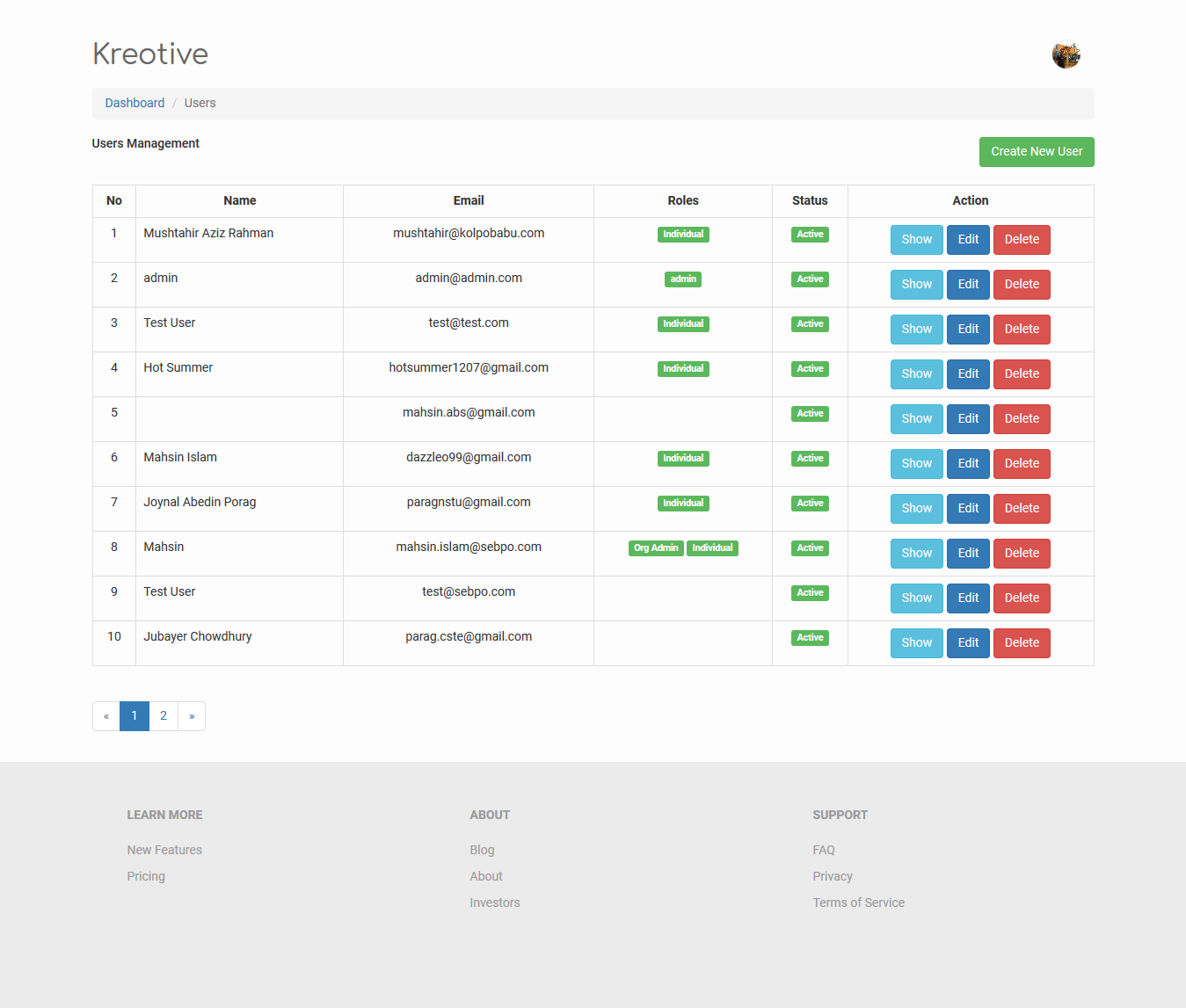The width and height of the screenshot is (1186, 1008).
Task: Edit the Jubayer Chowdhury user
Action: click(x=968, y=643)
